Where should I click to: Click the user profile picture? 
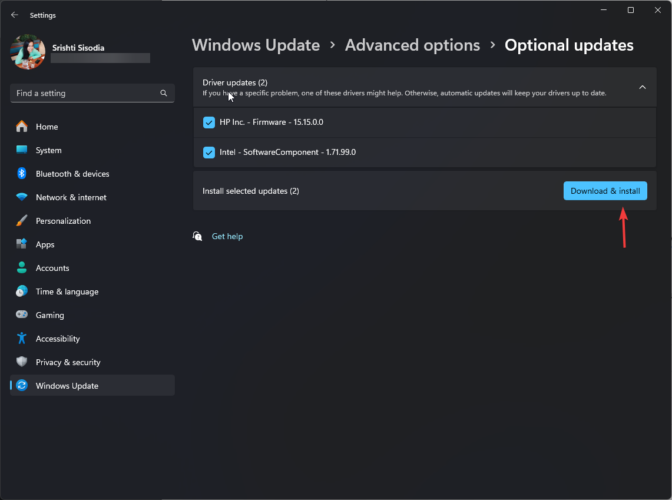coord(28,52)
